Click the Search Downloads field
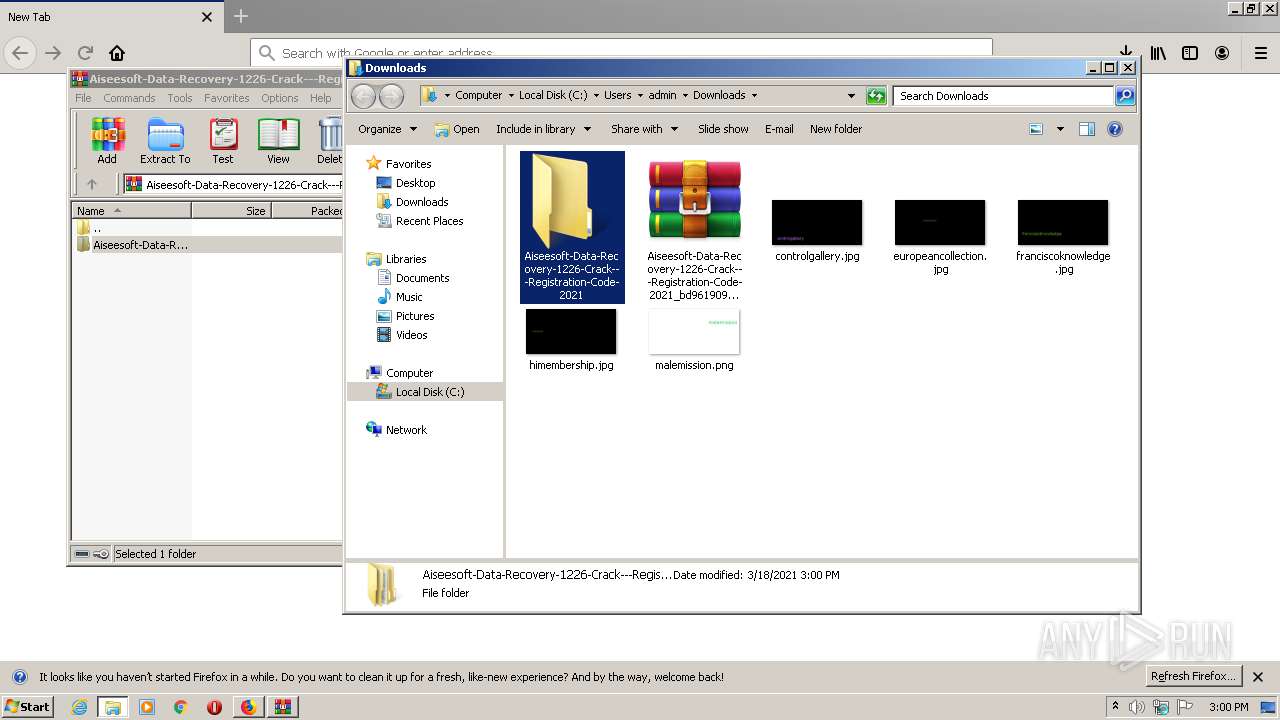The width and height of the screenshot is (1280, 720). (x=1003, y=96)
